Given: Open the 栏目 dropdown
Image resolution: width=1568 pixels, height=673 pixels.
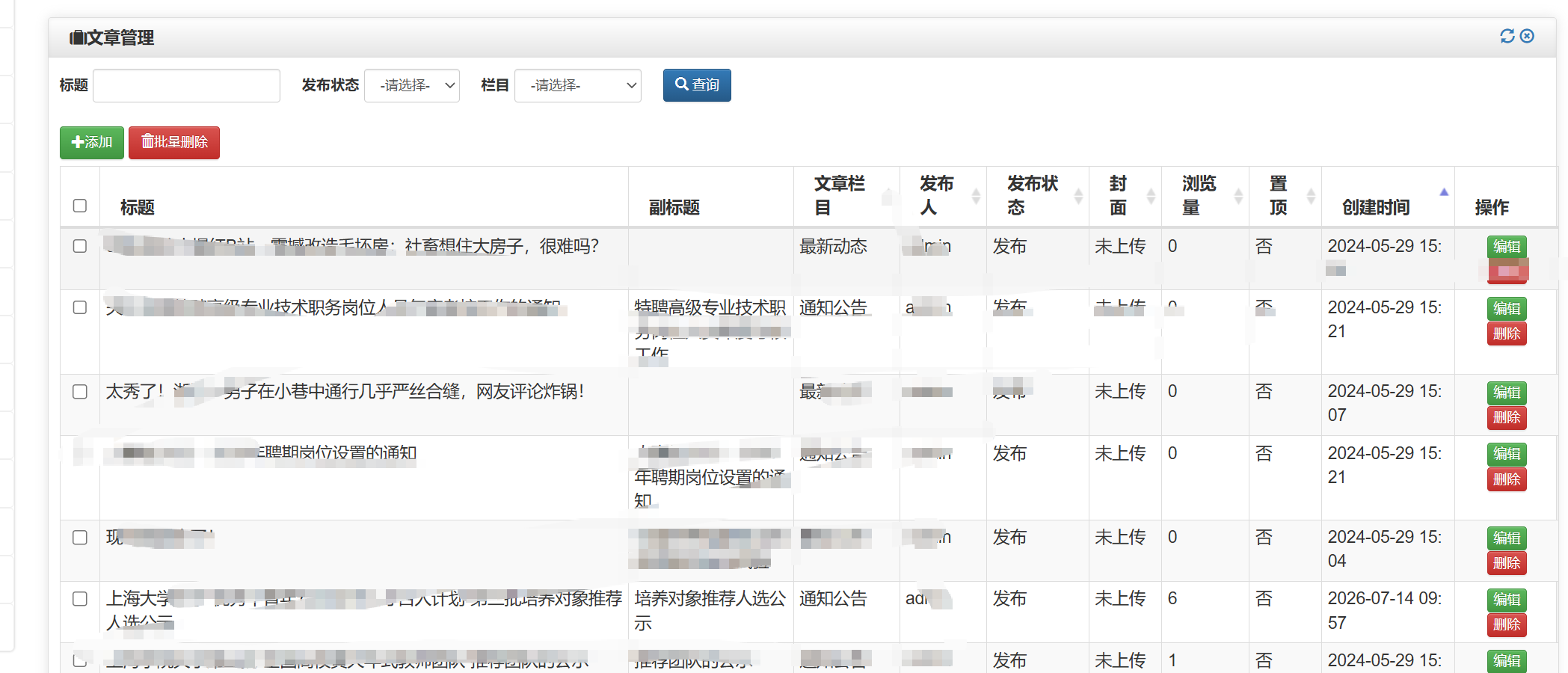Looking at the screenshot, I should 578,85.
